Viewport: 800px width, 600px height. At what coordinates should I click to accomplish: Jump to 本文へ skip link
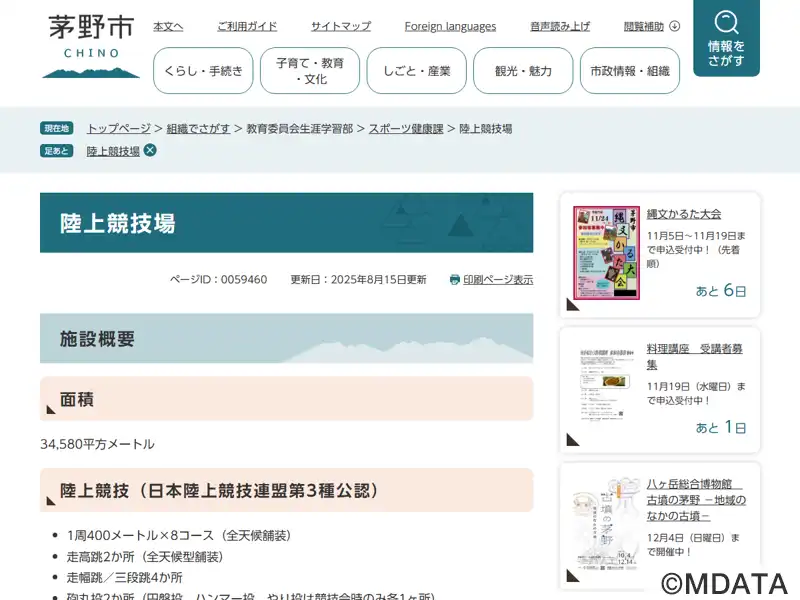click(168, 26)
